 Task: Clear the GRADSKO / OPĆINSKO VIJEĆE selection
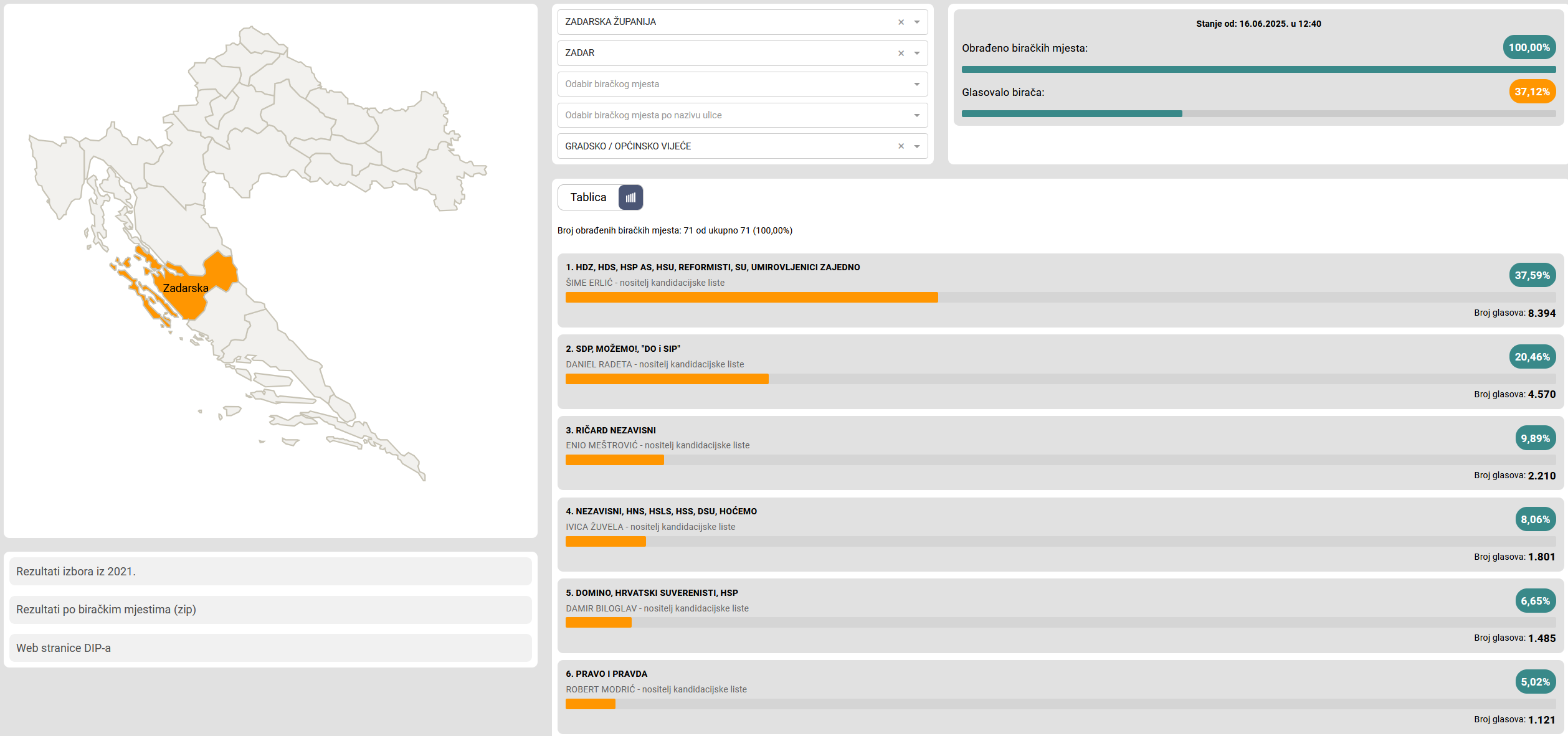[x=901, y=146]
